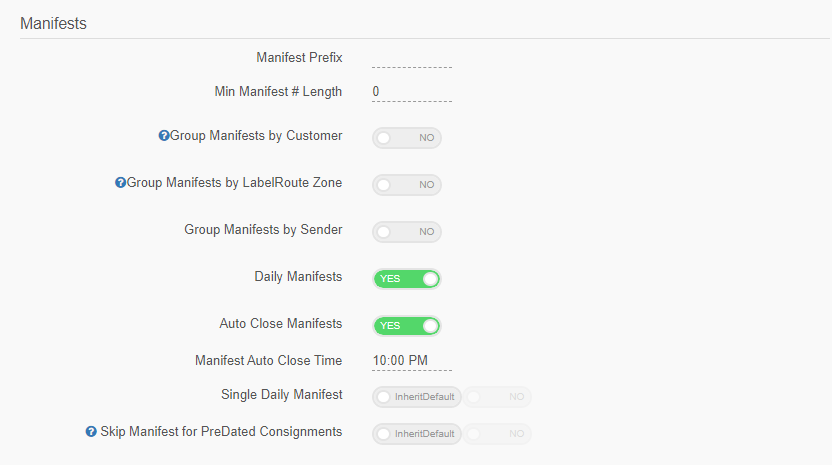This screenshot has height=465, width=832.
Task: Toggle Skip Manifest PreDated NO switch
Action: click(x=497, y=434)
